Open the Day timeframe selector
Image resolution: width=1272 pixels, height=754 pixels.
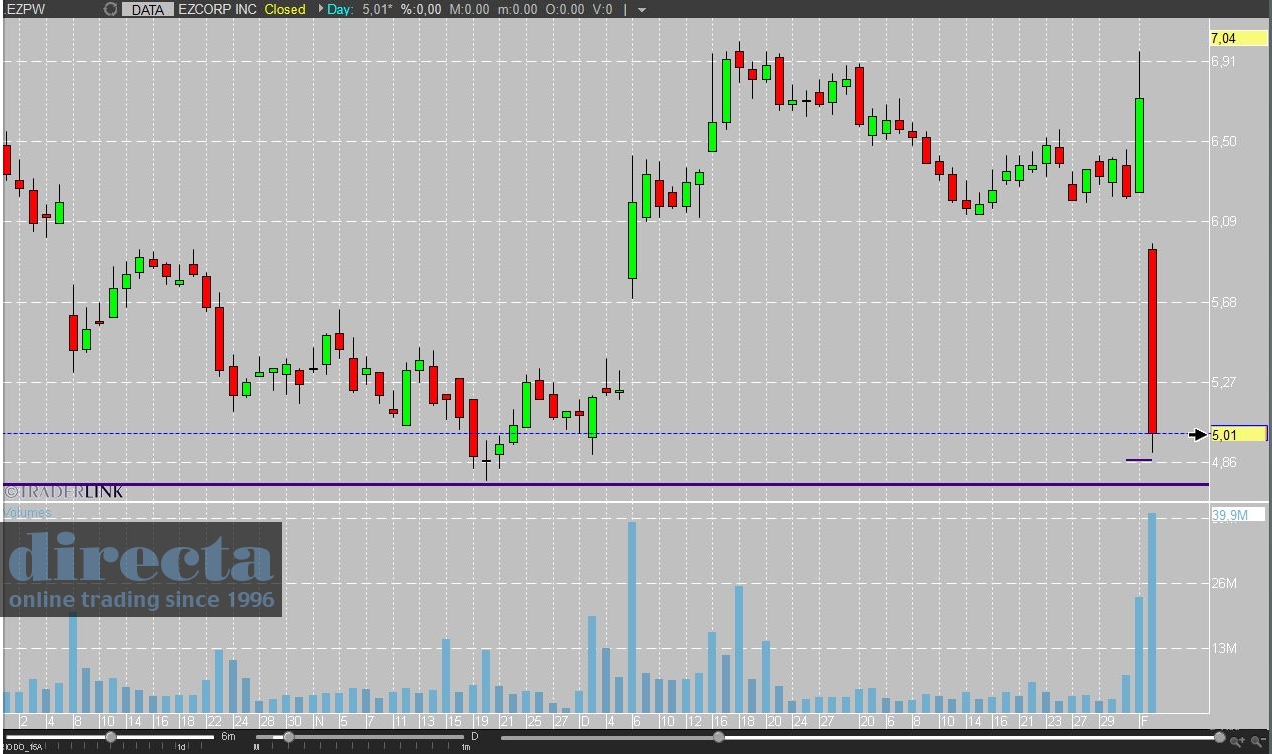[341, 9]
